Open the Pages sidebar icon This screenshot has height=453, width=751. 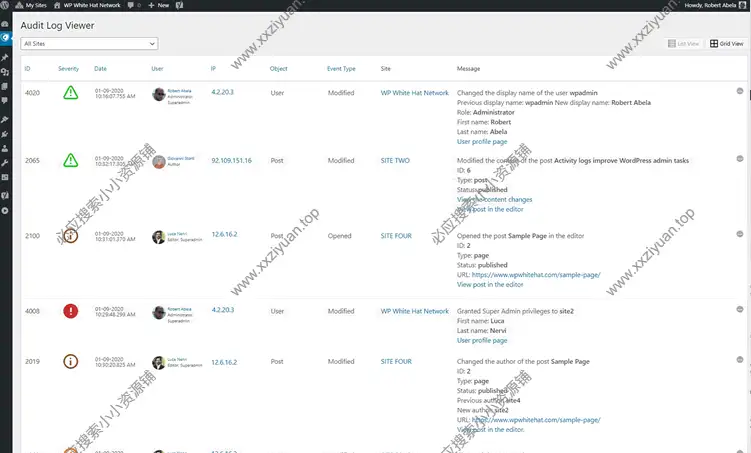tap(5, 86)
